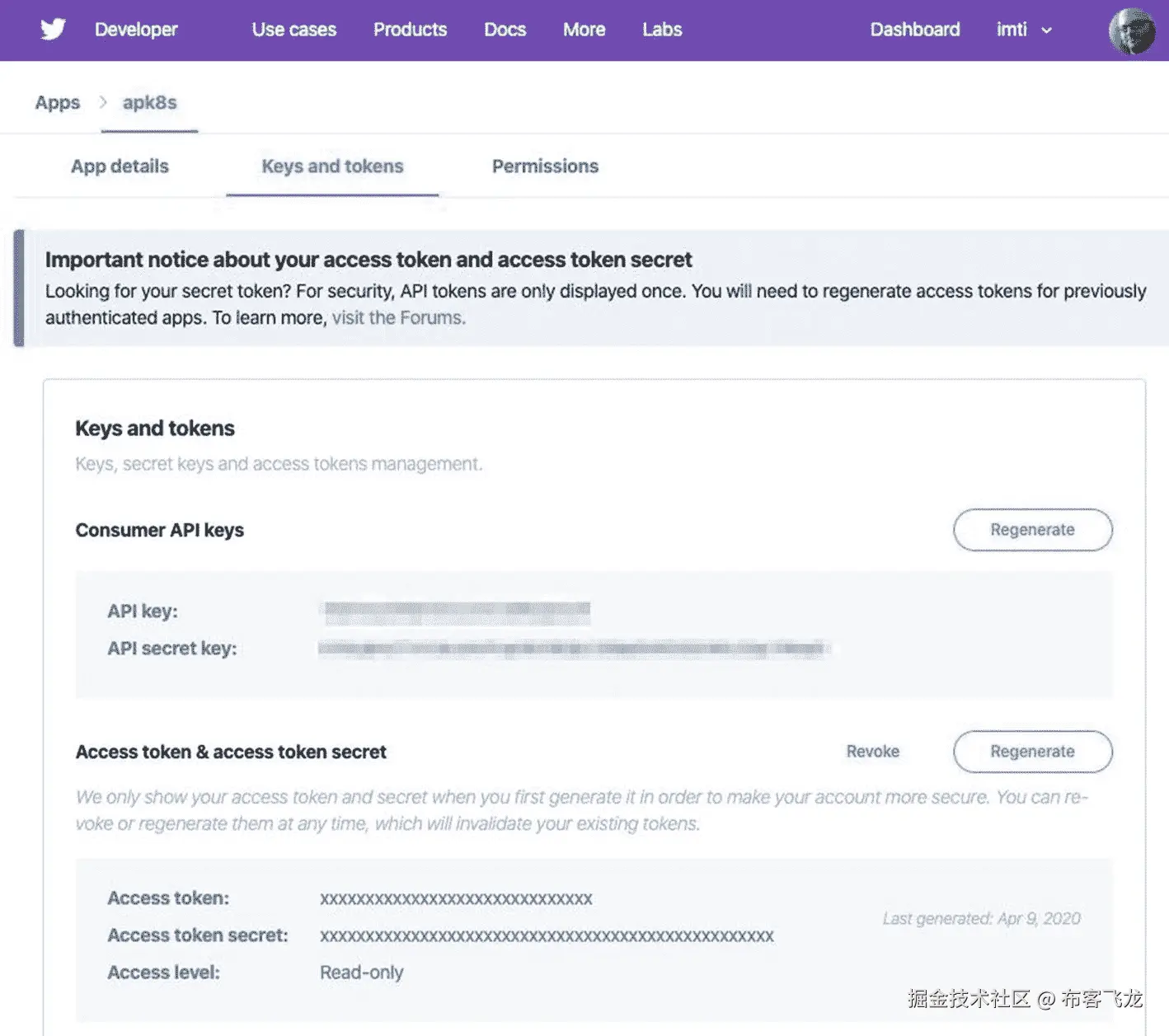1169x1036 pixels.
Task: Navigate back to Apps breadcrumb
Action: pyautogui.click(x=58, y=103)
